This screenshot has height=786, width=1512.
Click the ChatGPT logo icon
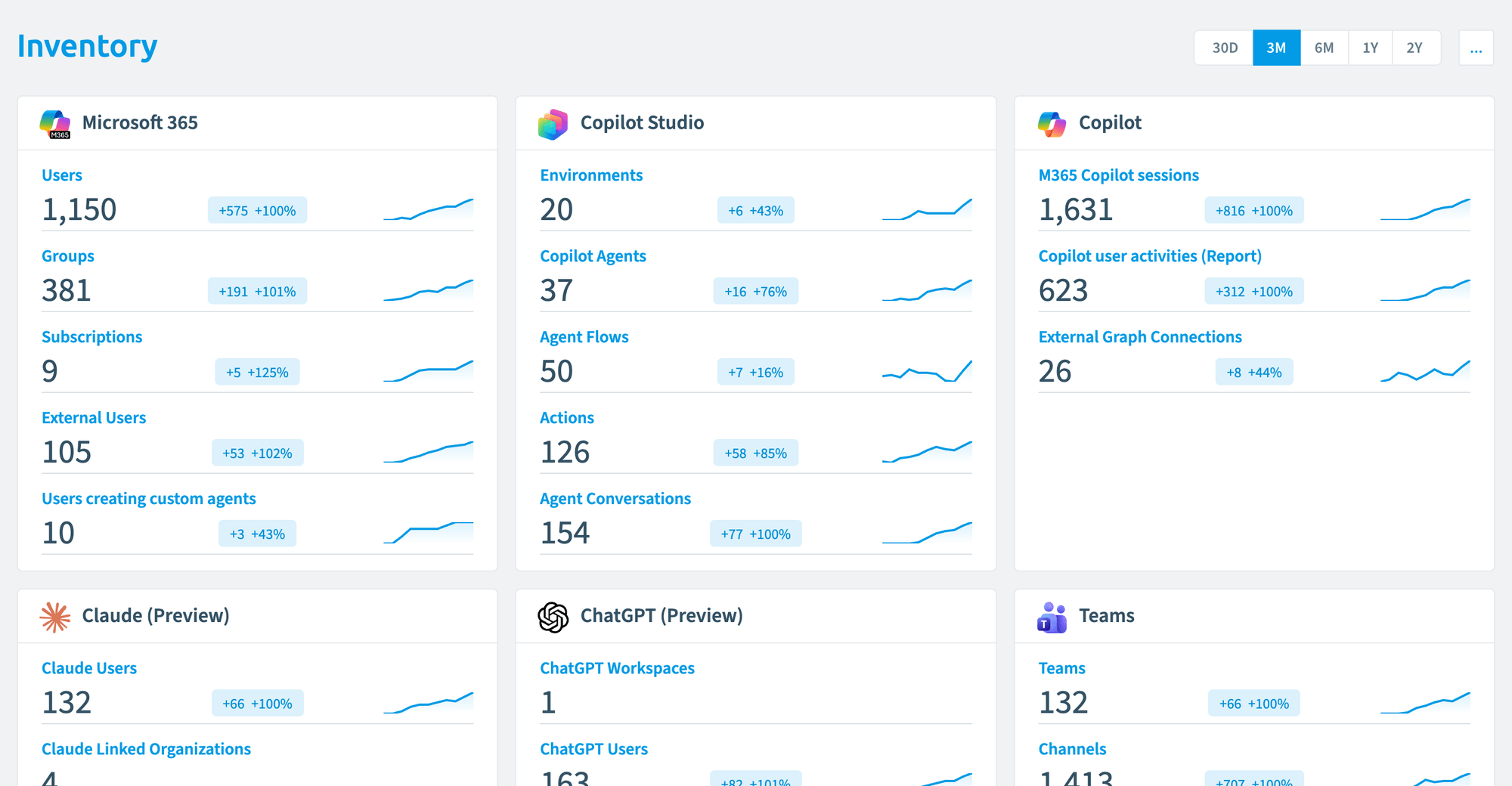pyautogui.click(x=553, y=617)
